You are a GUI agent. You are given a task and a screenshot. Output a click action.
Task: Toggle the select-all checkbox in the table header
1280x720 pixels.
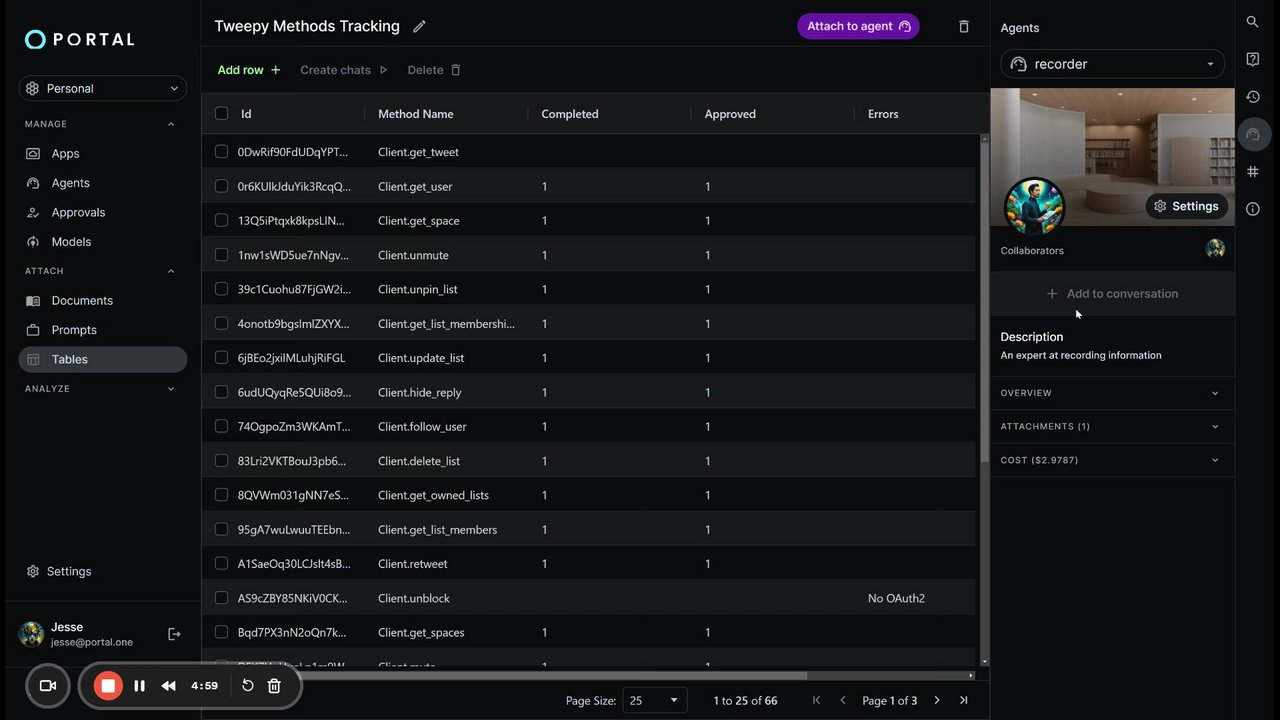tap(222, 114)
